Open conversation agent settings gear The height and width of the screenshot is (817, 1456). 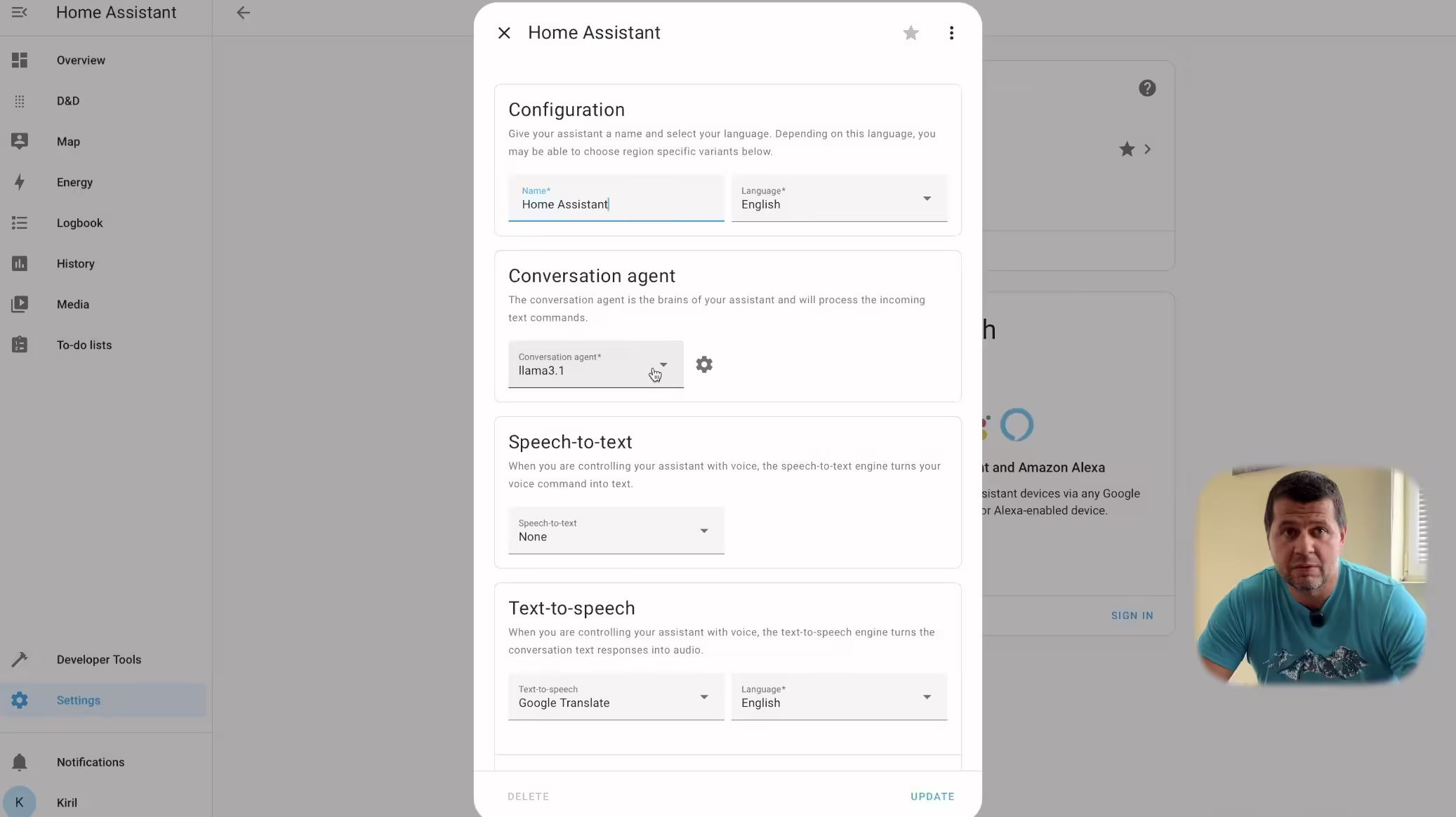pos(704,364)
